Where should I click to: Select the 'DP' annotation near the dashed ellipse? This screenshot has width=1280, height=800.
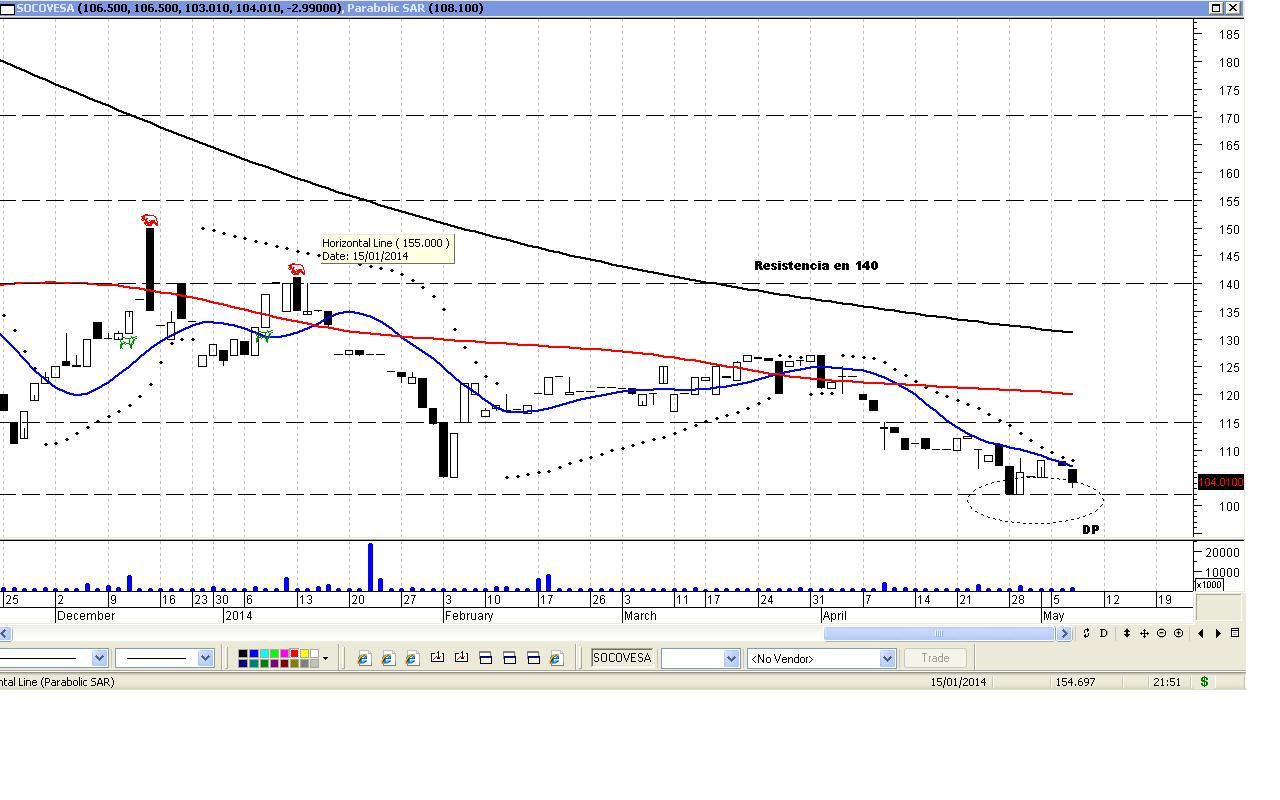click(x=1091, y=530)
